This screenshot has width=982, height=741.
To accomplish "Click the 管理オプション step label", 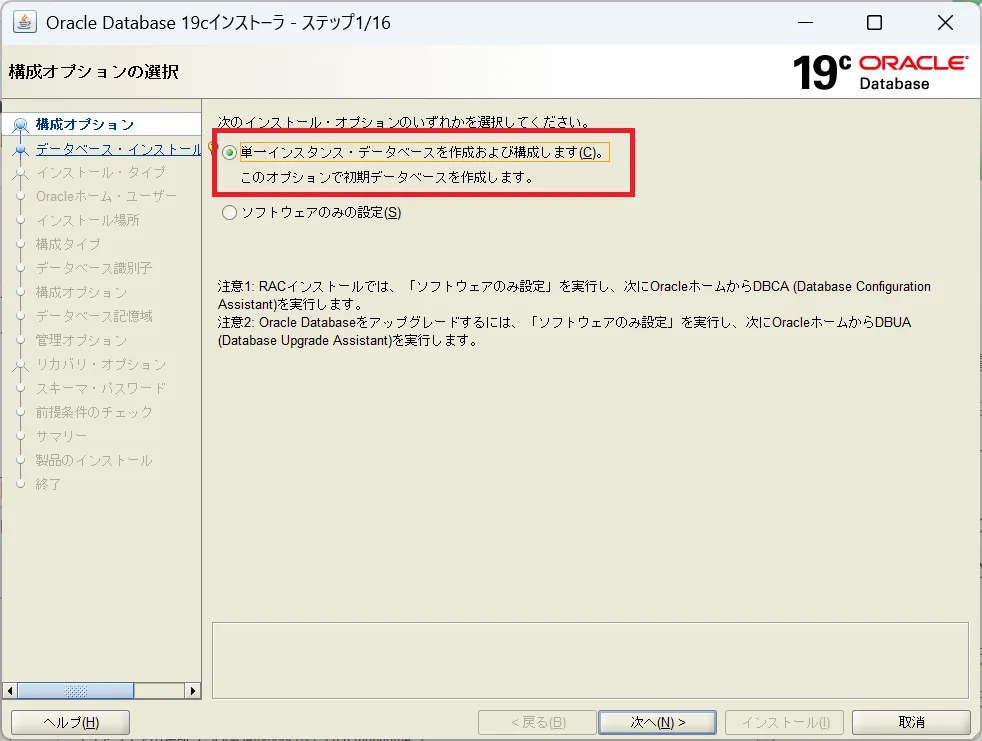I will (81, 340).
